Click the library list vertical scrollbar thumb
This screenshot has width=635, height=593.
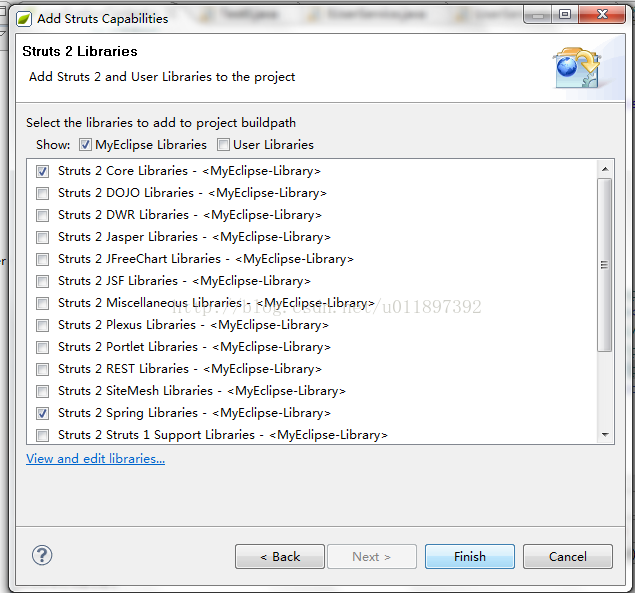click(605, 265)
